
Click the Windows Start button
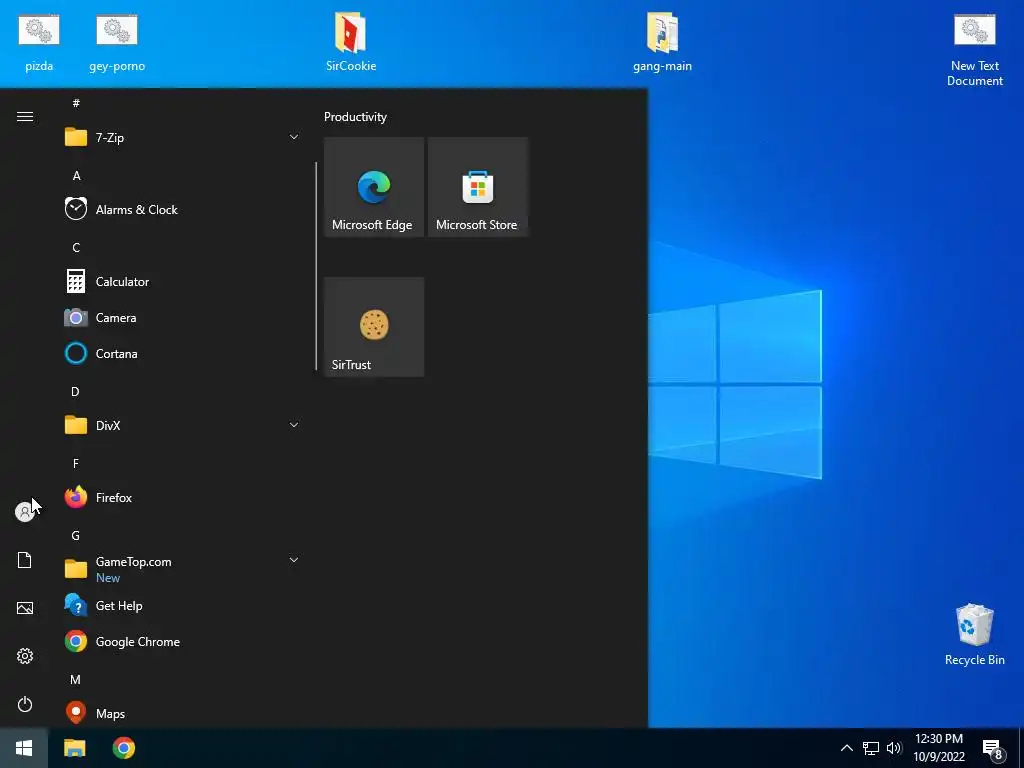[24, 748]
